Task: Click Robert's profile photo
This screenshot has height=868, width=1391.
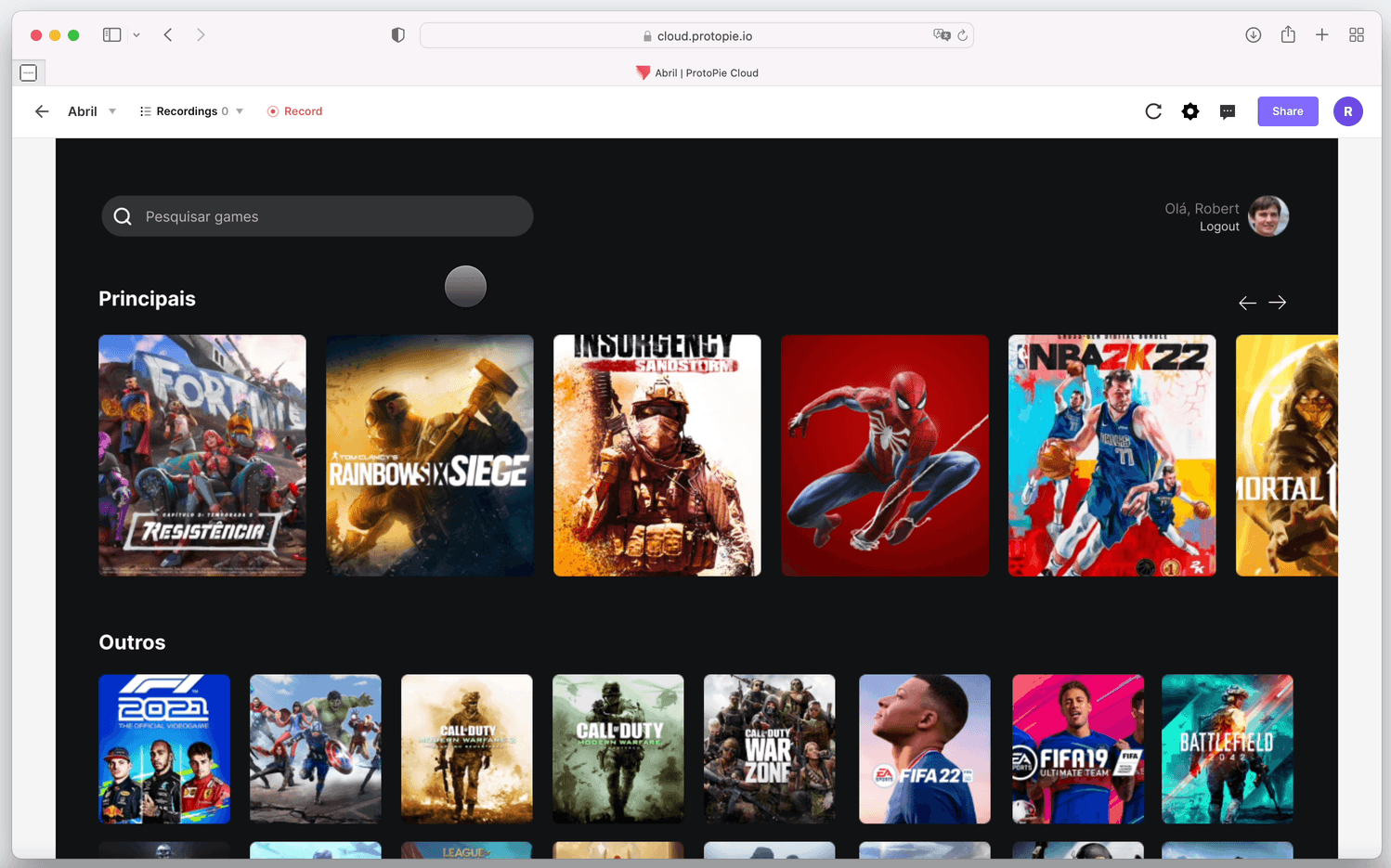Action: tap(1268, 216)
